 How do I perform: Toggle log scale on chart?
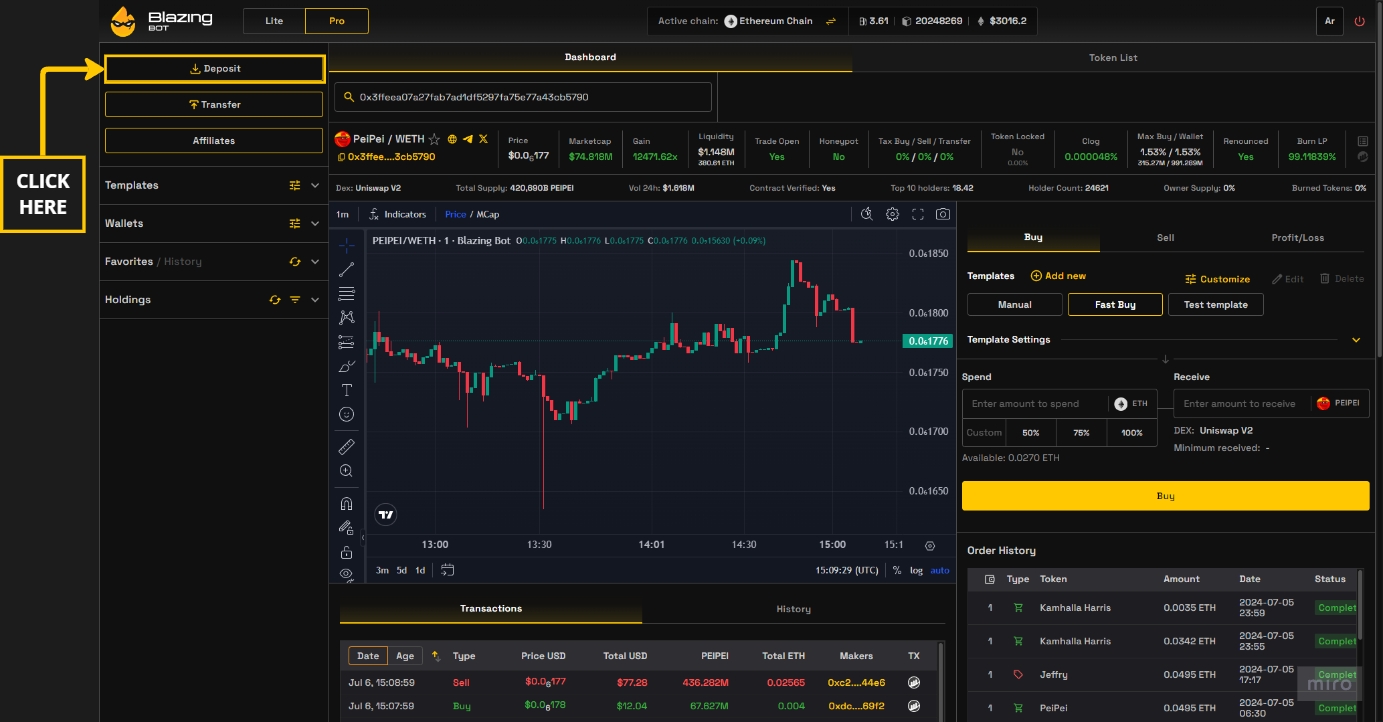916,570
